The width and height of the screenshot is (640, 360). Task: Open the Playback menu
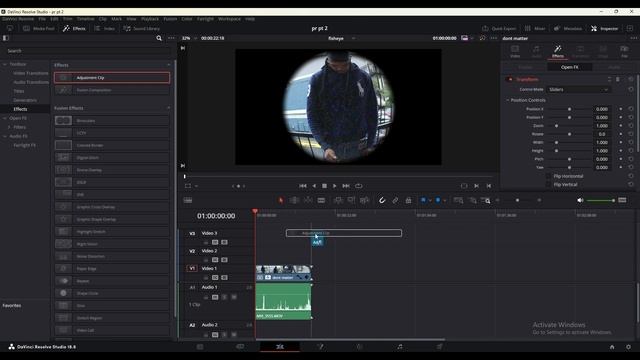pos(150,19)
